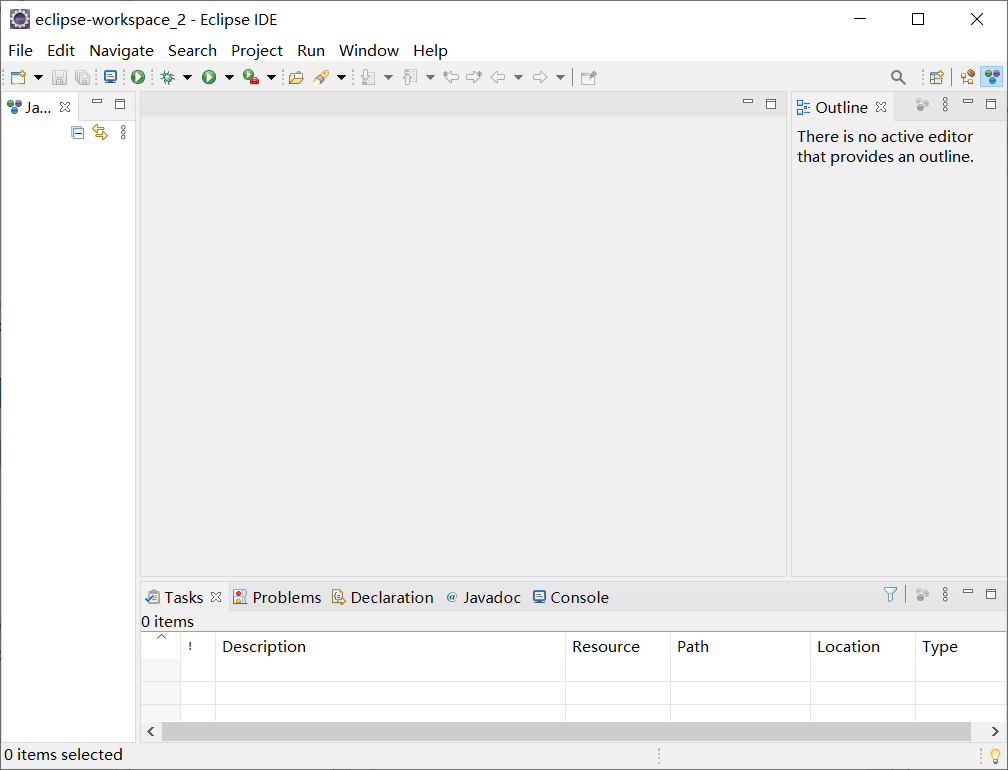Image resolution: width=1008 pixels, height=770 pixels.
Task: Expand the Previous Annotation dropdown arrow
Action: (430, 78)
